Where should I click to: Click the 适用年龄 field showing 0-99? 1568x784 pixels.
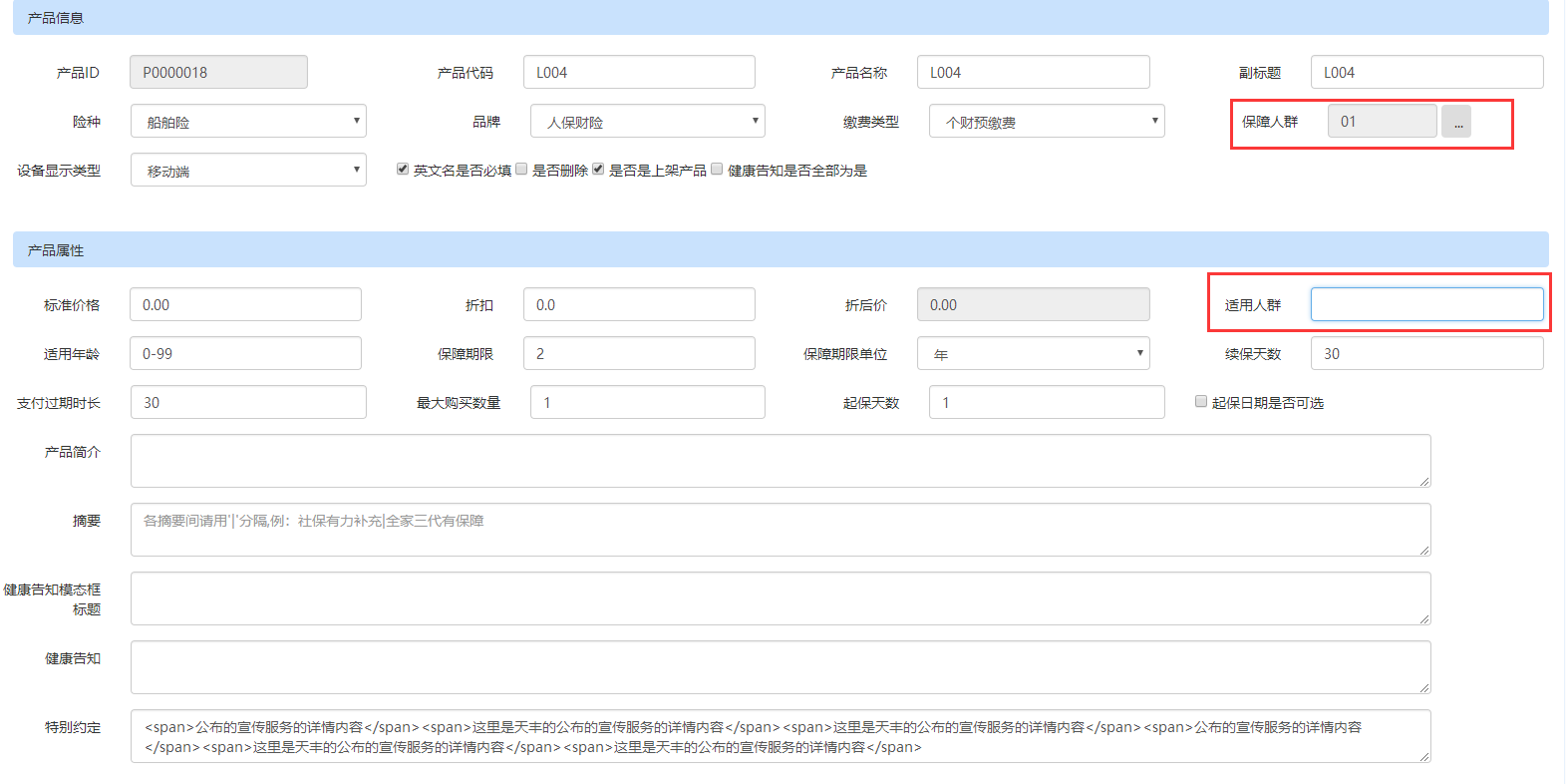click(245, 354)
